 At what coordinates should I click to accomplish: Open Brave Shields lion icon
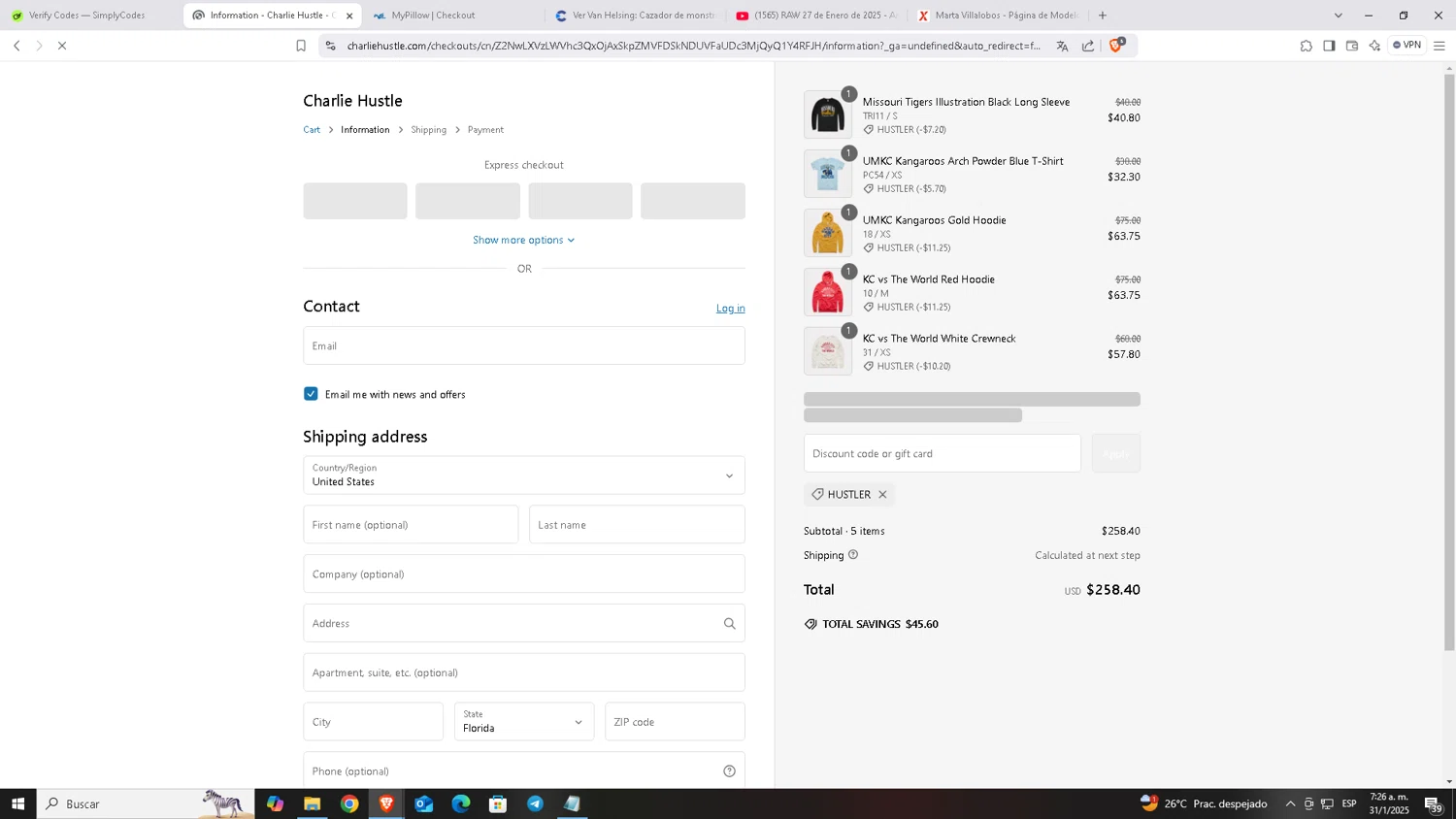pos(1116,45)
